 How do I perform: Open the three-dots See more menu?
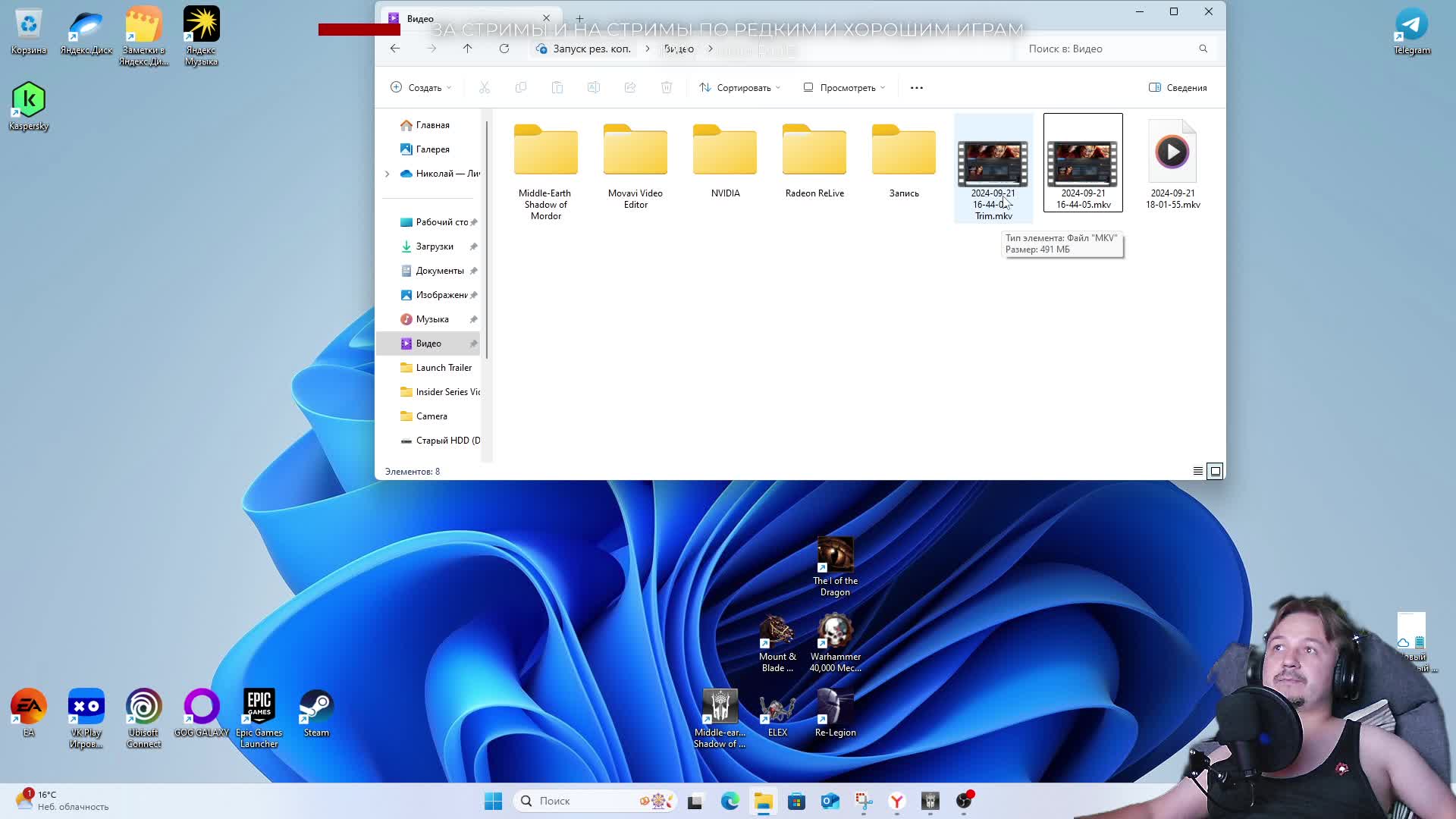(x=917, y=88)
